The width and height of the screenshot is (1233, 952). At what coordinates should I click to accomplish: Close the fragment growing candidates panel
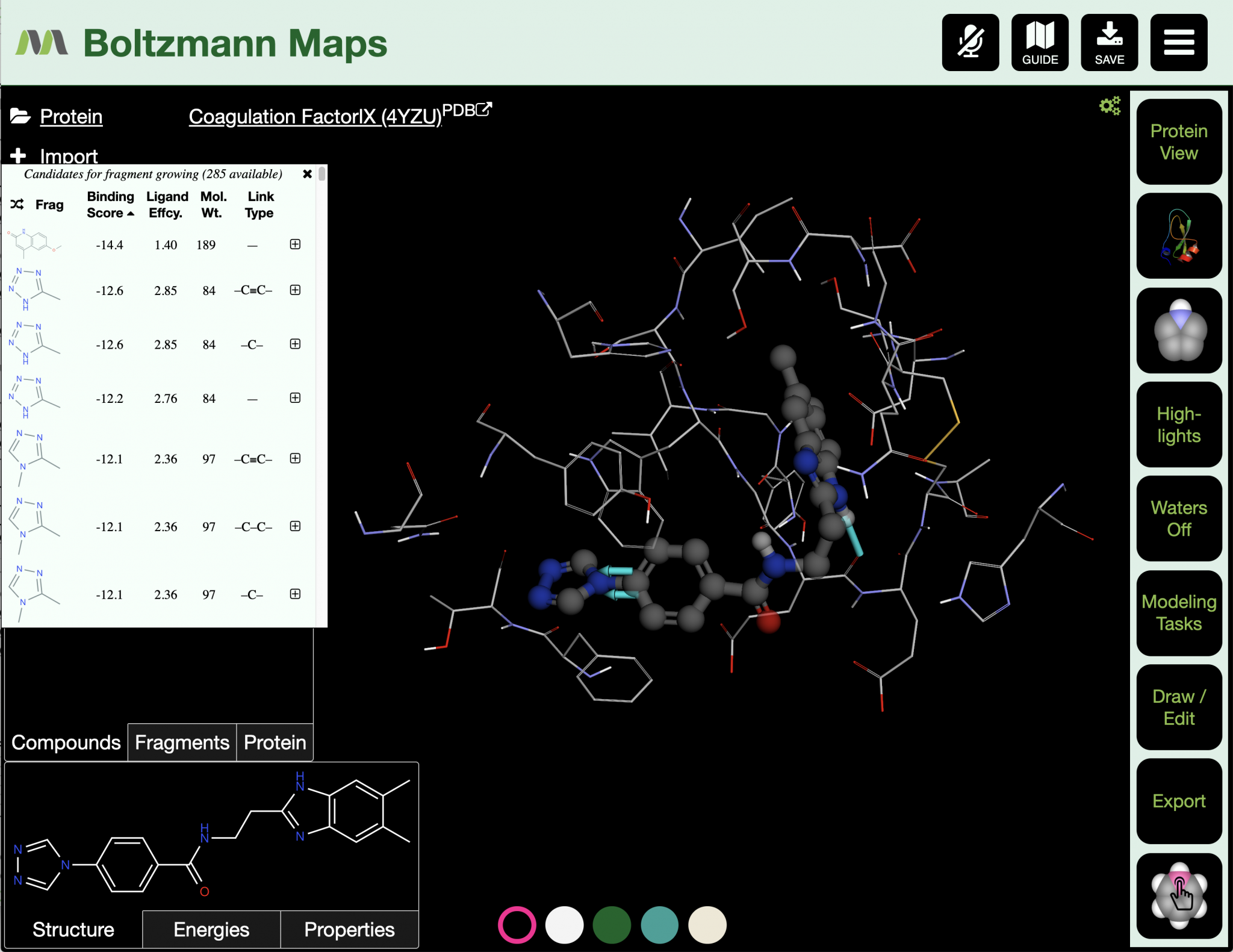[x=308, y=174]
